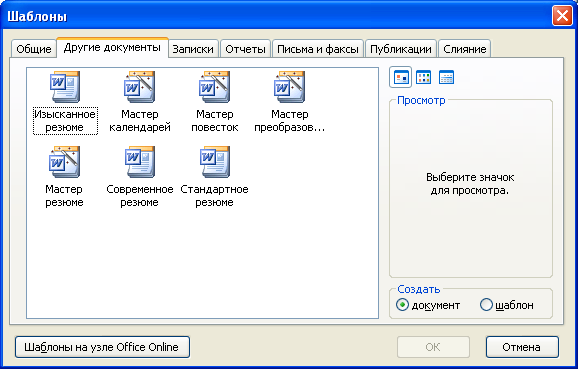This screenshot has width=578, height=369.
Task: Select the Мастер календарей wizard icon
Action: [x=140, y=87]
